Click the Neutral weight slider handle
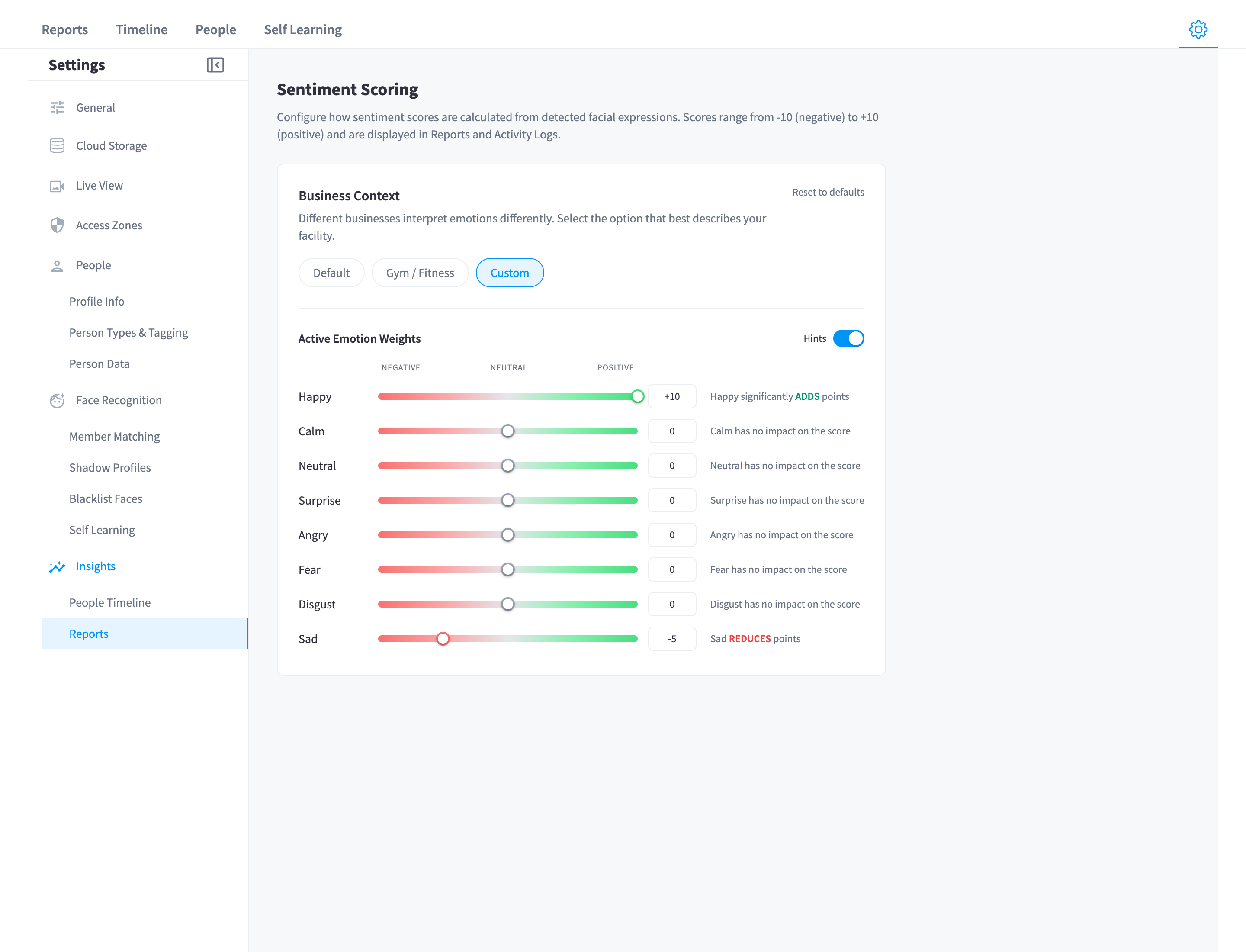Viewport: 1246px width, 952px height. pos(507,466)
